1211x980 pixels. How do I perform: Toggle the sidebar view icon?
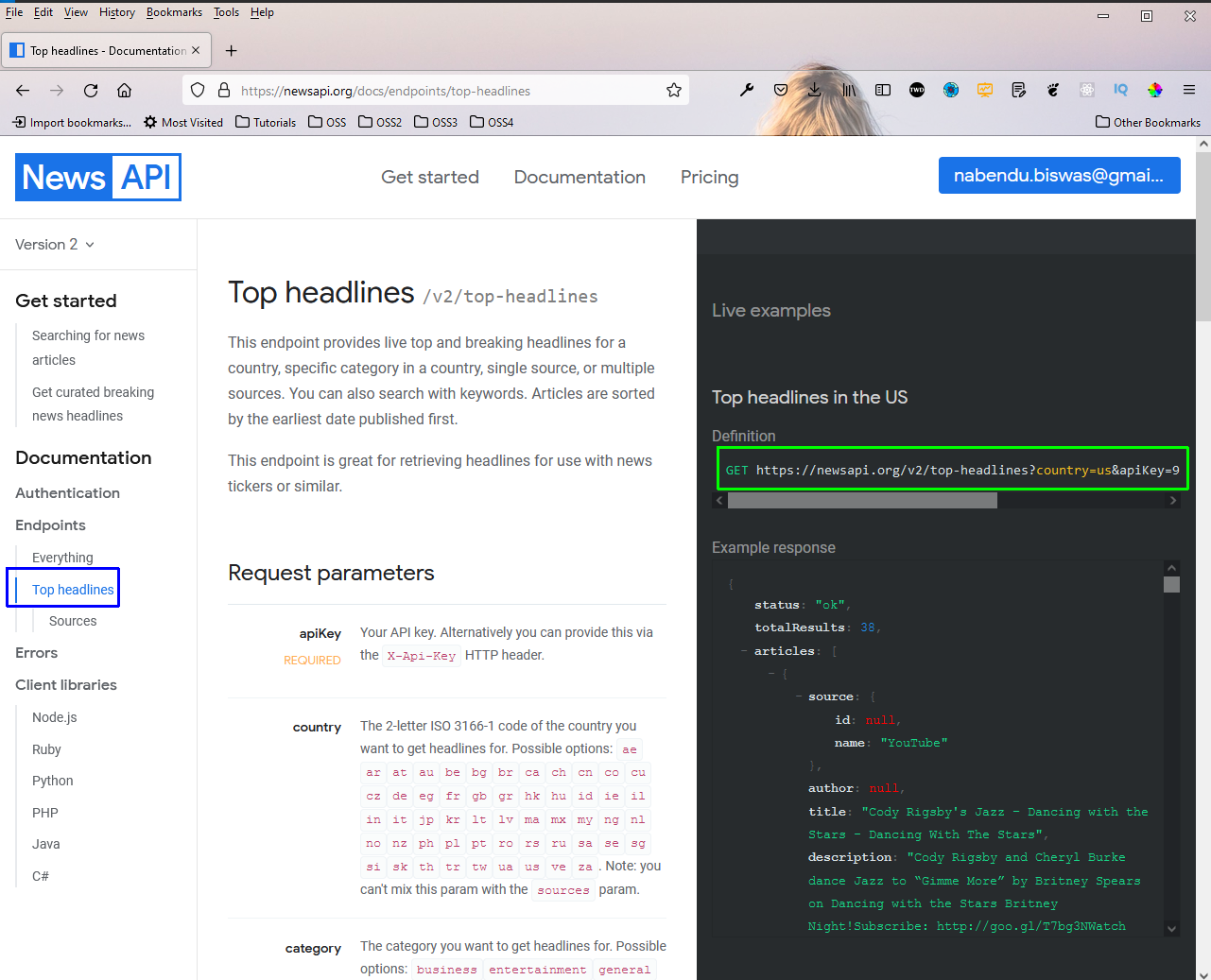click(x=883, y=90)
